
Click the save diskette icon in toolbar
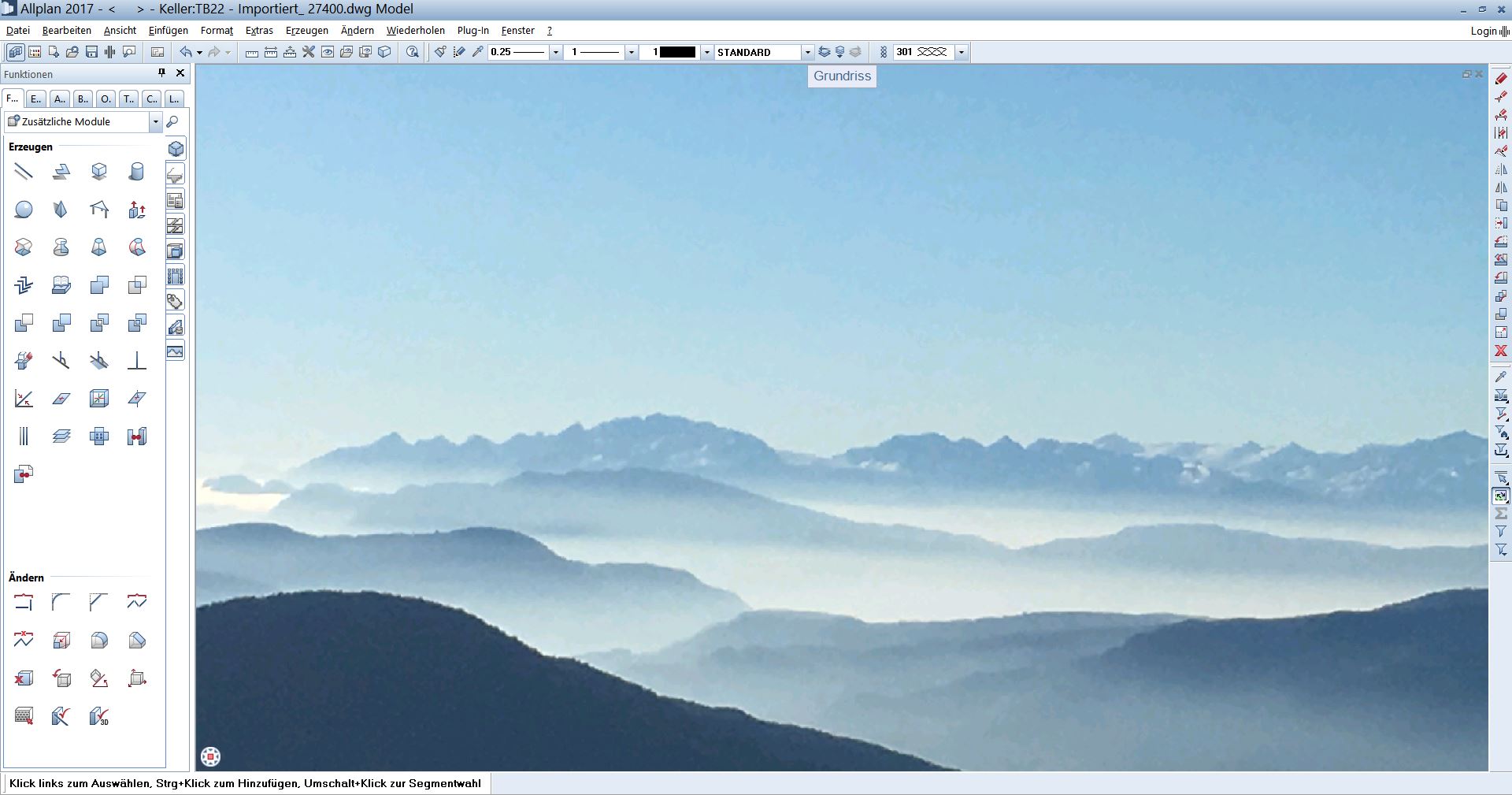coord(91,52)
